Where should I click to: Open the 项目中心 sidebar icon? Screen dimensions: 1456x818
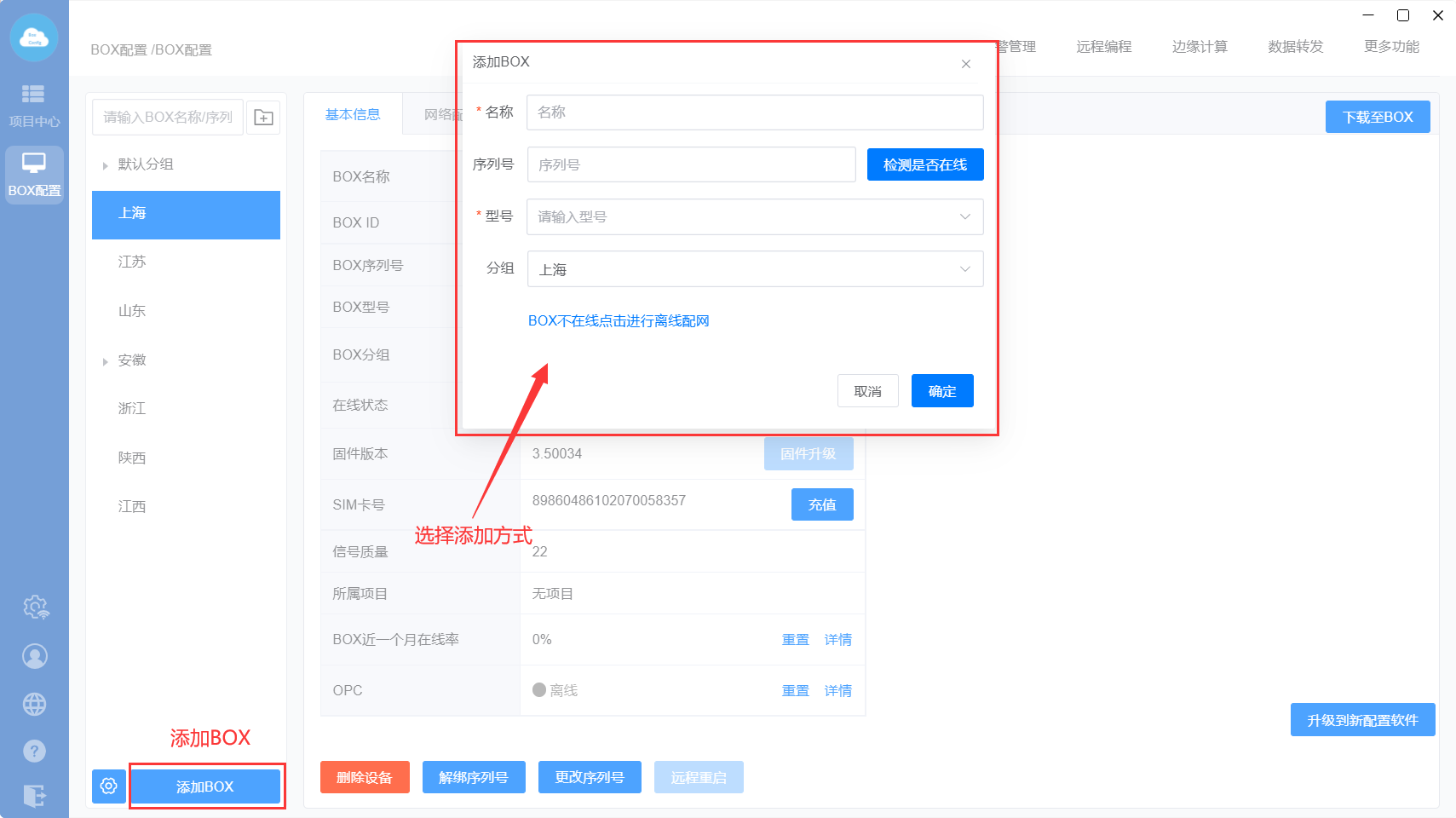coord(34,104)
